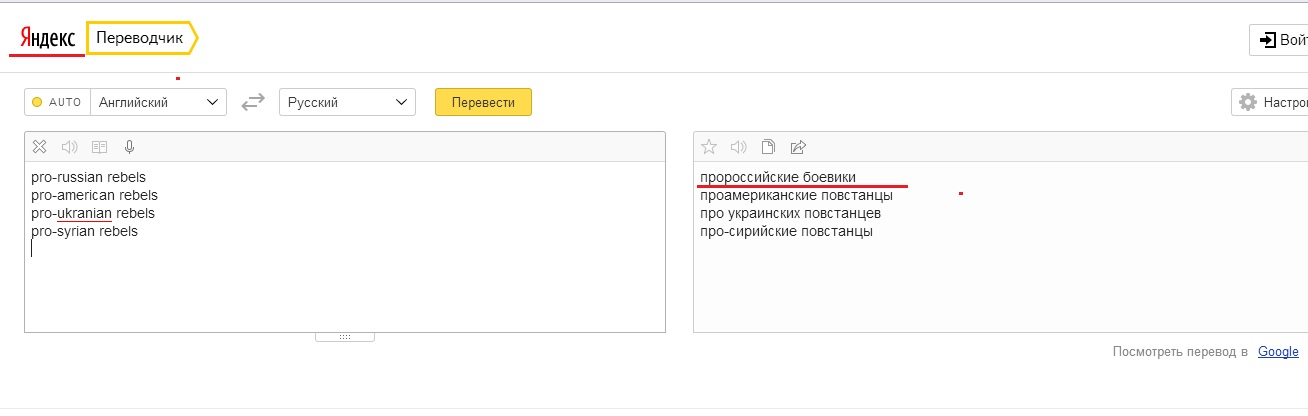Open the Английский source language dropdown
1308x416 pixels.
coord(158,102)
